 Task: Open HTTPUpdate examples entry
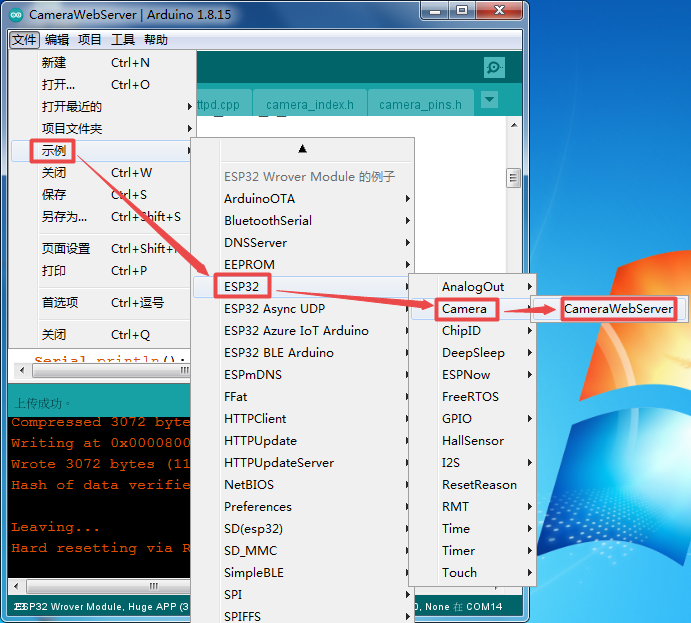(303, 441)
